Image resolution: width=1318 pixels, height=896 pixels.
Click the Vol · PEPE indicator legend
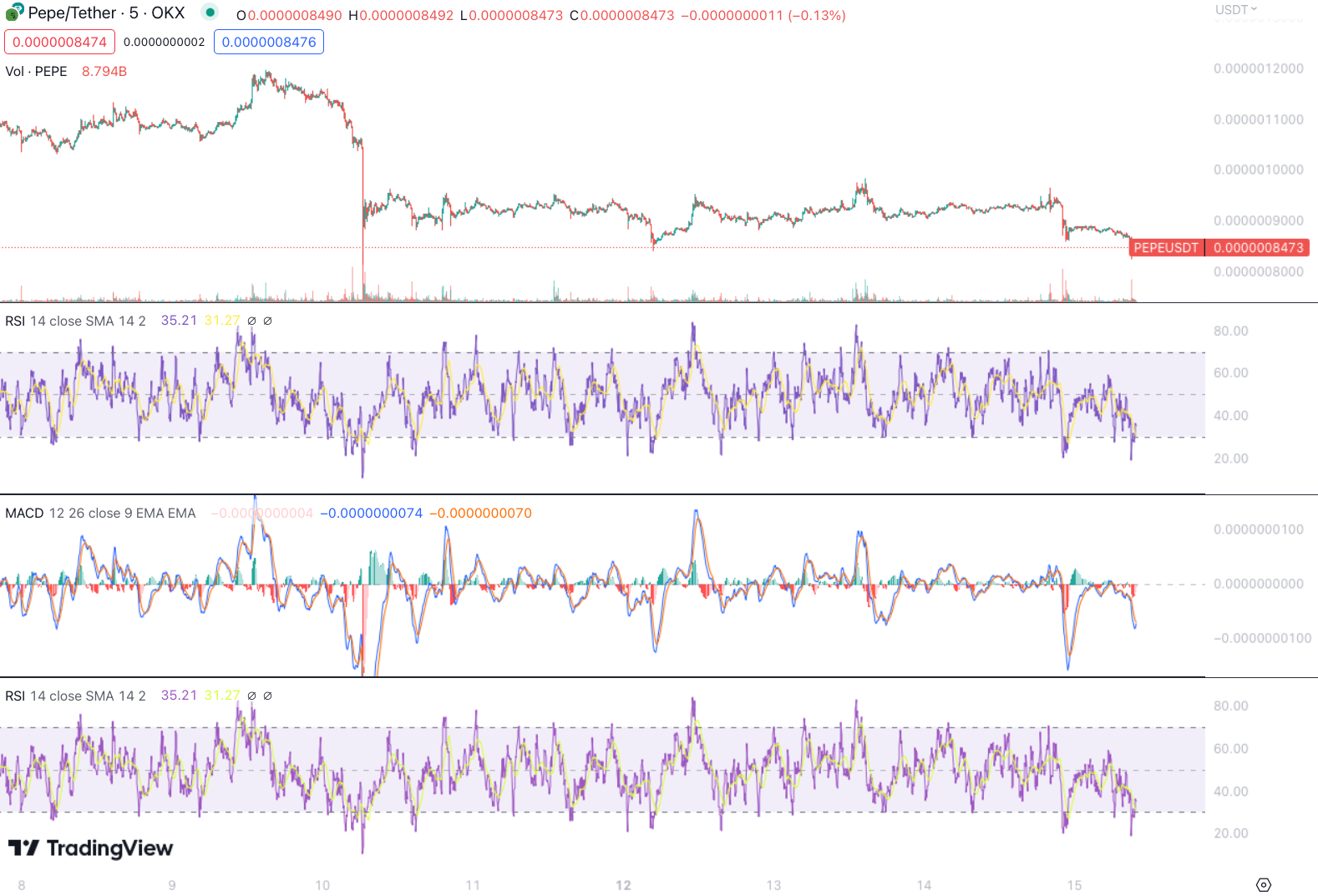[x=36, y=71]
